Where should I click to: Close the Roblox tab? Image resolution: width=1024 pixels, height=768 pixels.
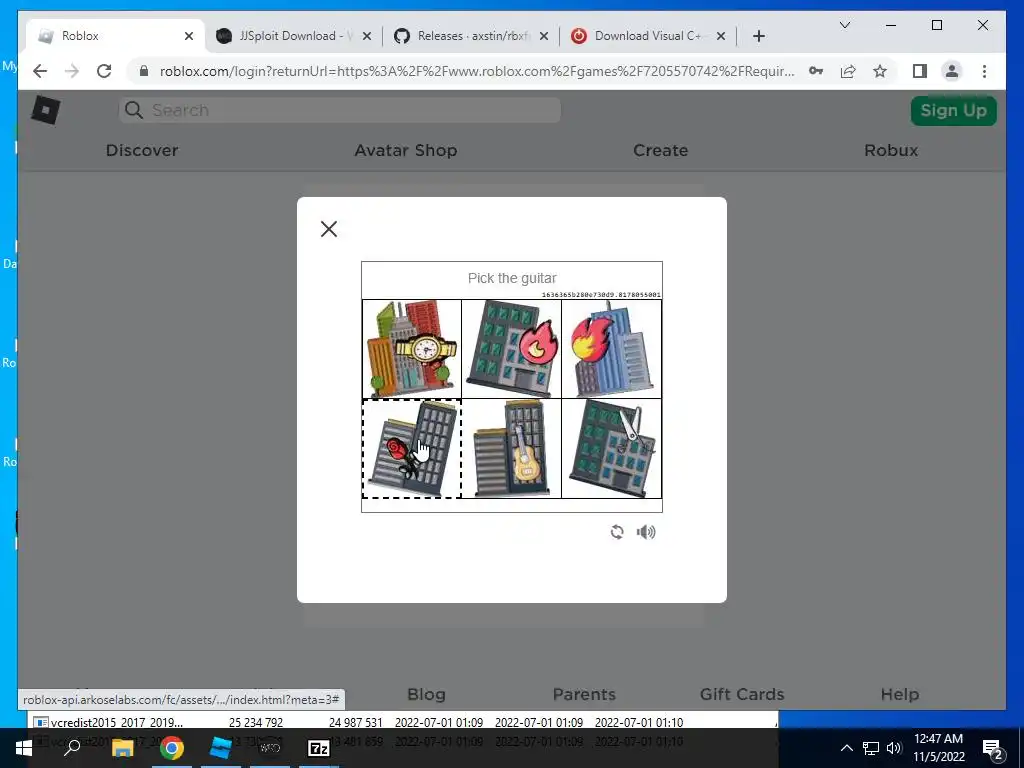[189, 36]
